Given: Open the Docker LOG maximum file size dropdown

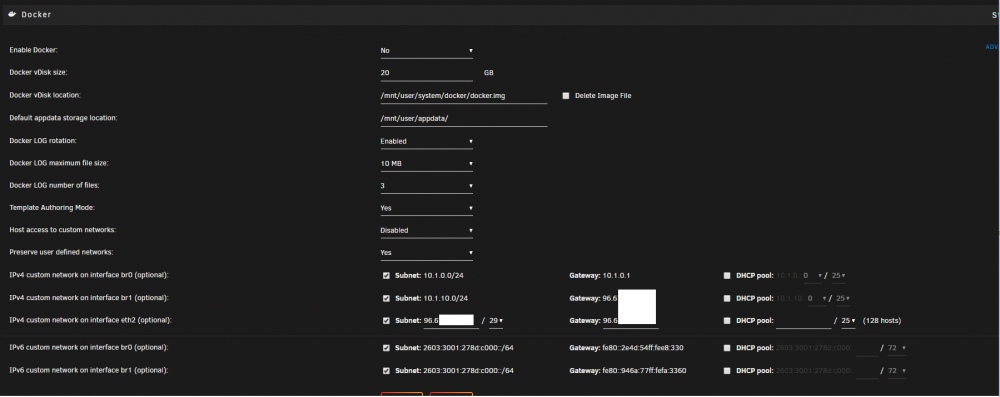Looking at the screenshot, I should (427, 163).
